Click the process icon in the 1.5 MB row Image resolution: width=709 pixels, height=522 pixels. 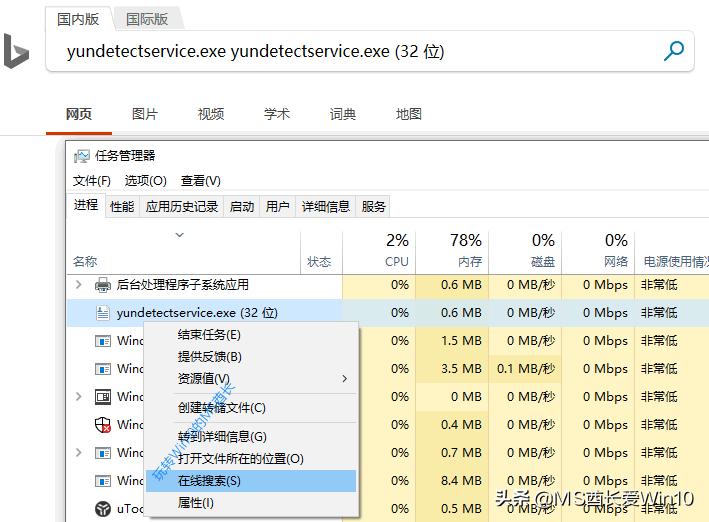(103, 341)
